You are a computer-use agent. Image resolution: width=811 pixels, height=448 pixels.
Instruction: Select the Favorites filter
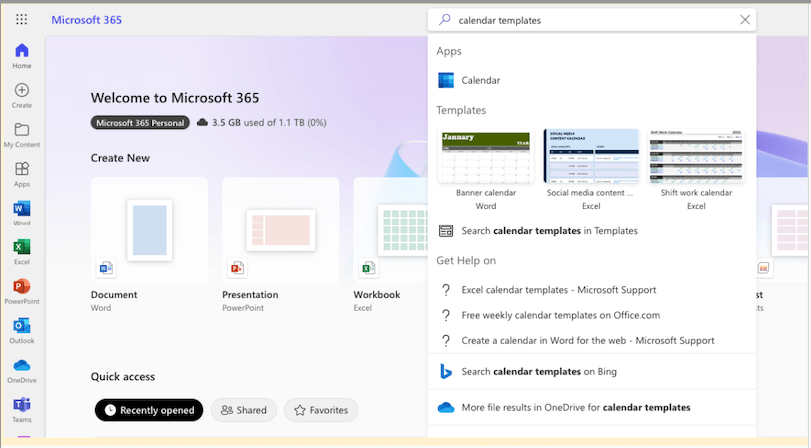(320, 410)
